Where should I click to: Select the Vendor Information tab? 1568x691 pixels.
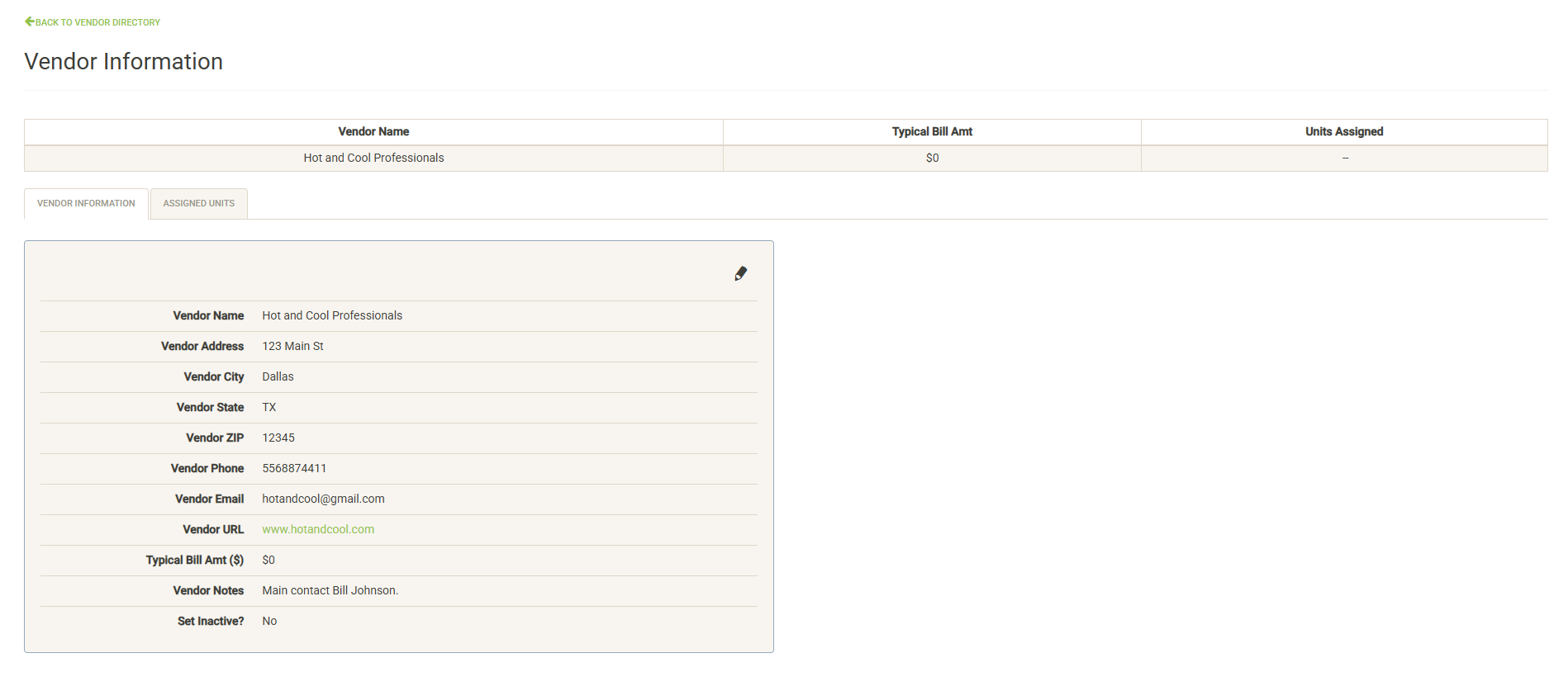[x=86, y=204]
